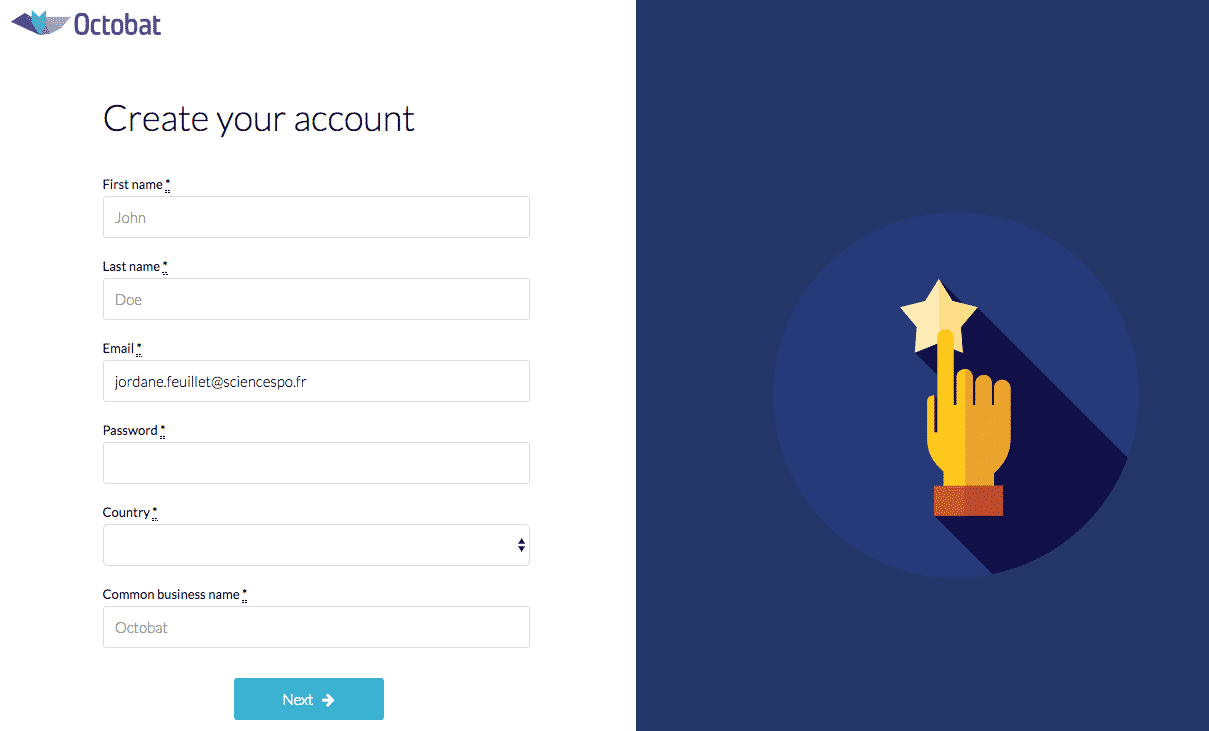Click the star in the illustration
Screen dimensions: 1209x731
pos(937,314)
